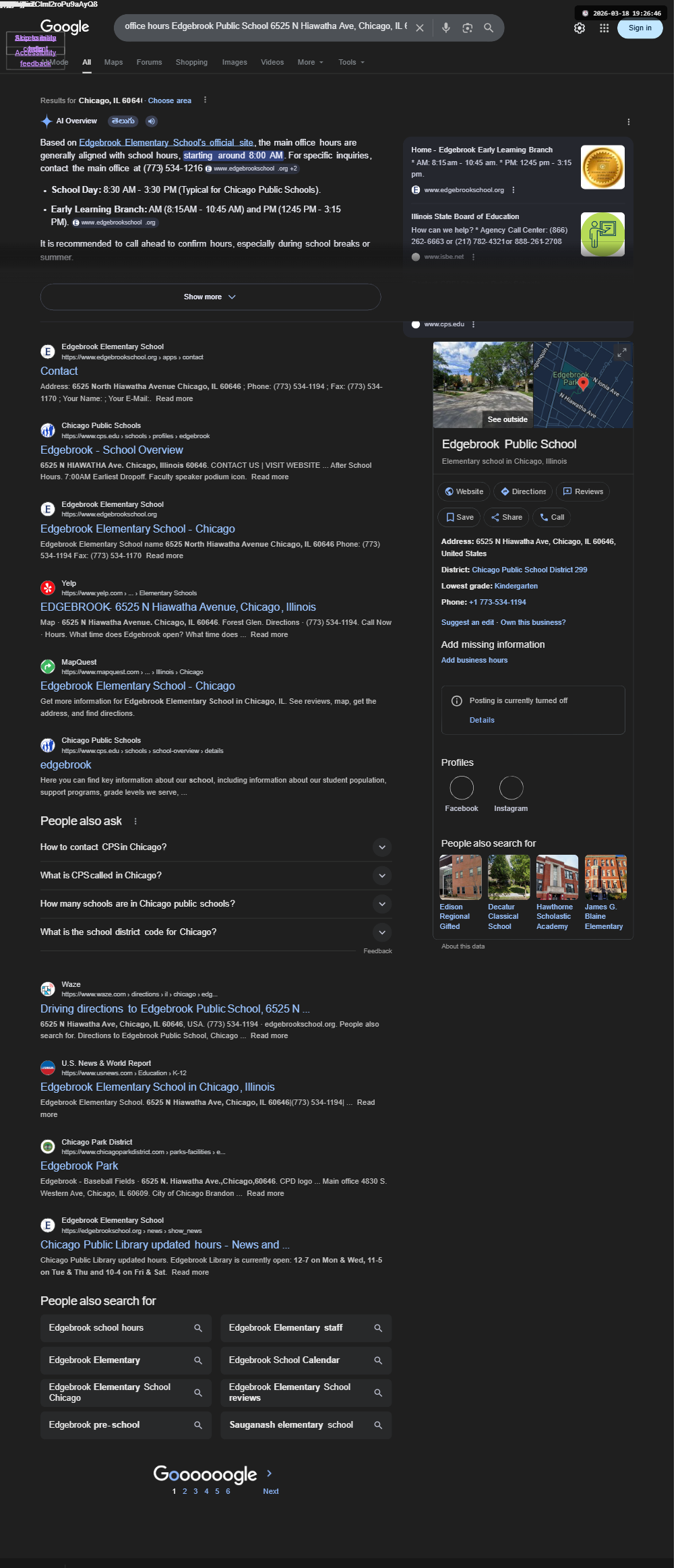Viewport: 682px width, 1568px height.
Task: Play AI Overview audio with speaker icon
Action: [x=152, y=121]
